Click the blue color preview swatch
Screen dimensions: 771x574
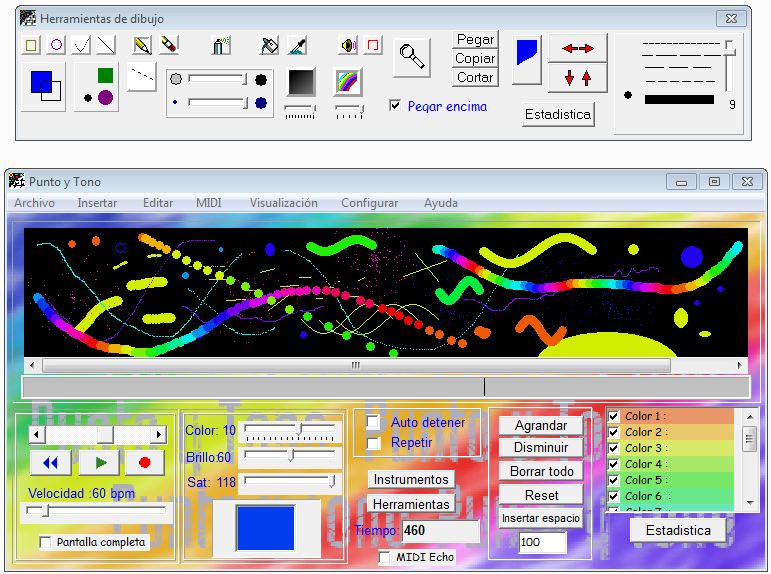[265, 527]
